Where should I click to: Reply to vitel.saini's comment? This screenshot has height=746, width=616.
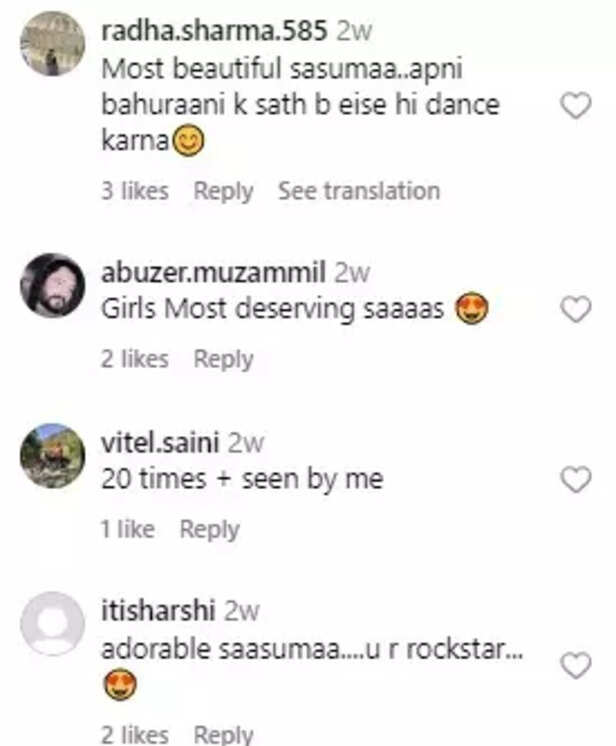[x=209, y=529]
